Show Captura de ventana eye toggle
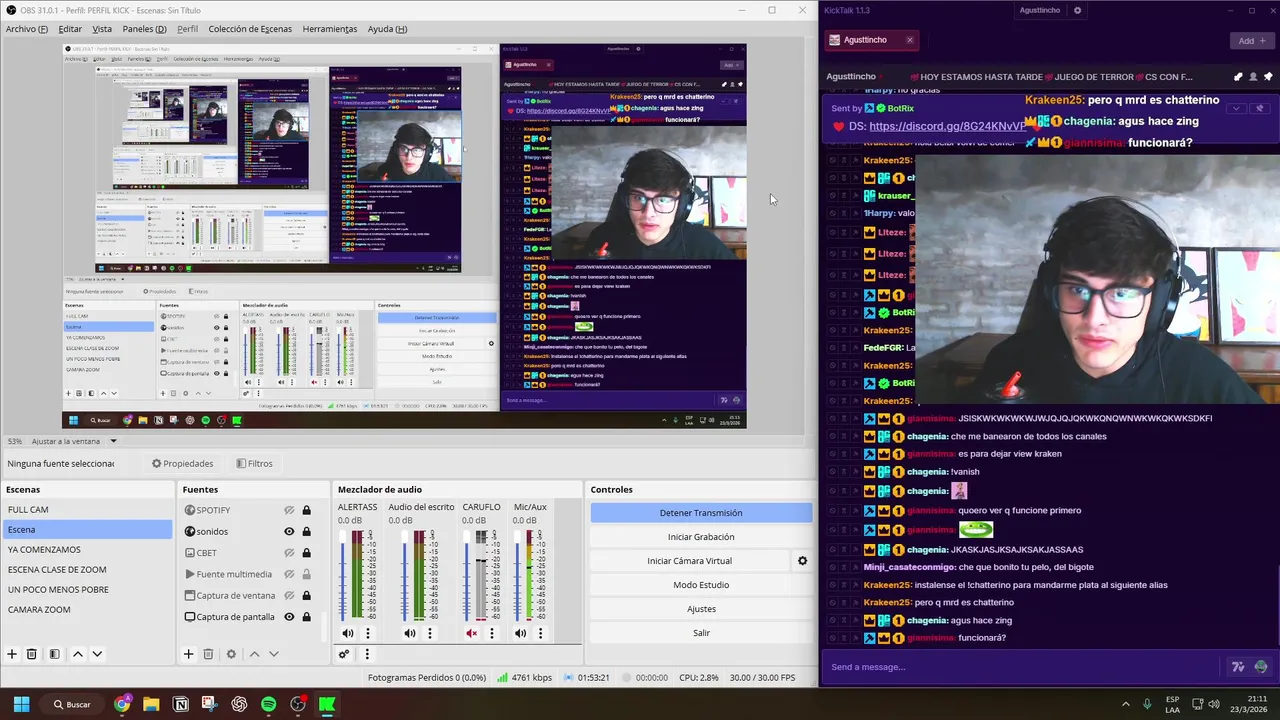The image size is (1280, 720). tap(289, 595)
